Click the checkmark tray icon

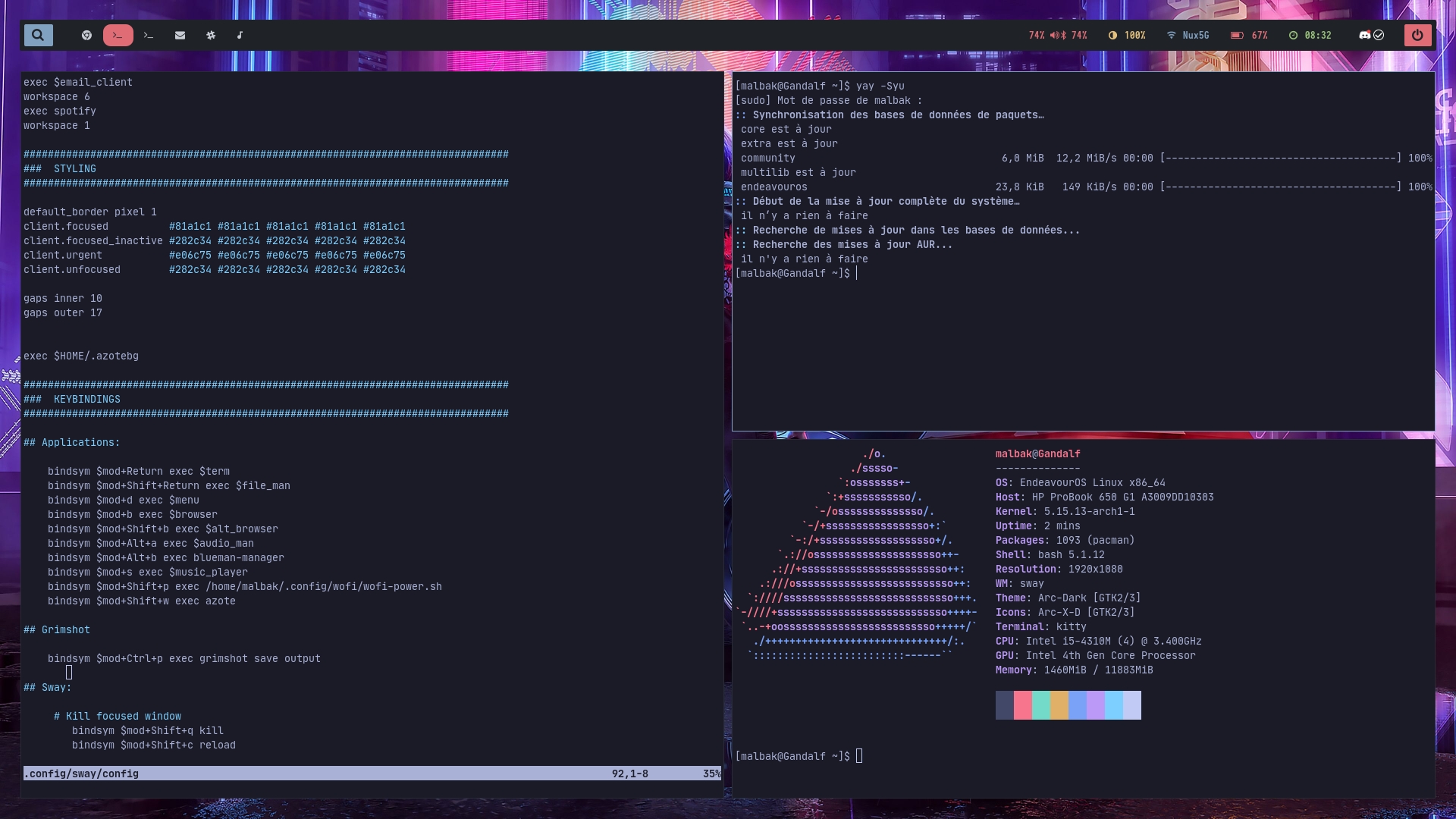coord(1379,35)
